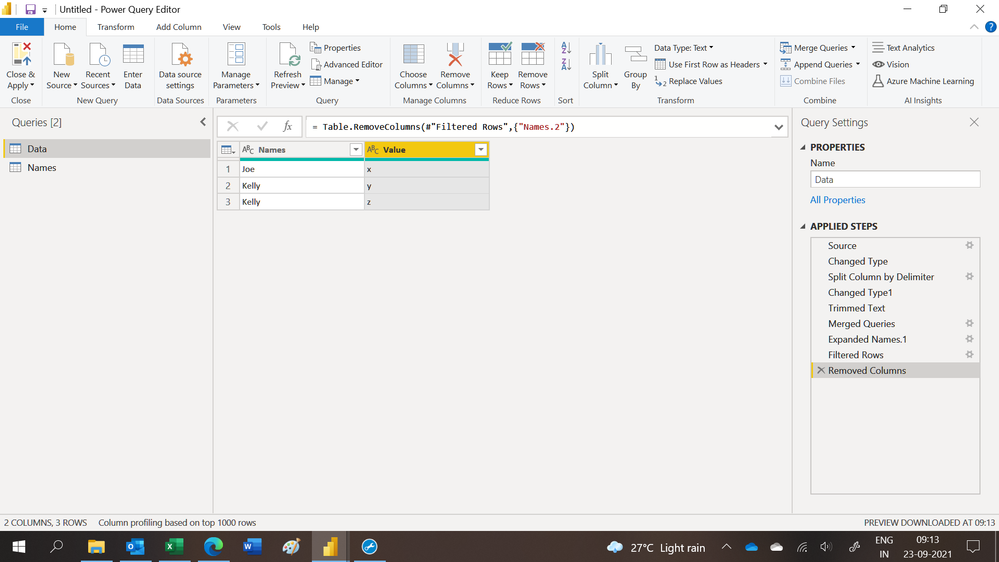Open the Value column filter dropdown
999x562 pixels.
tap(481, 150)
